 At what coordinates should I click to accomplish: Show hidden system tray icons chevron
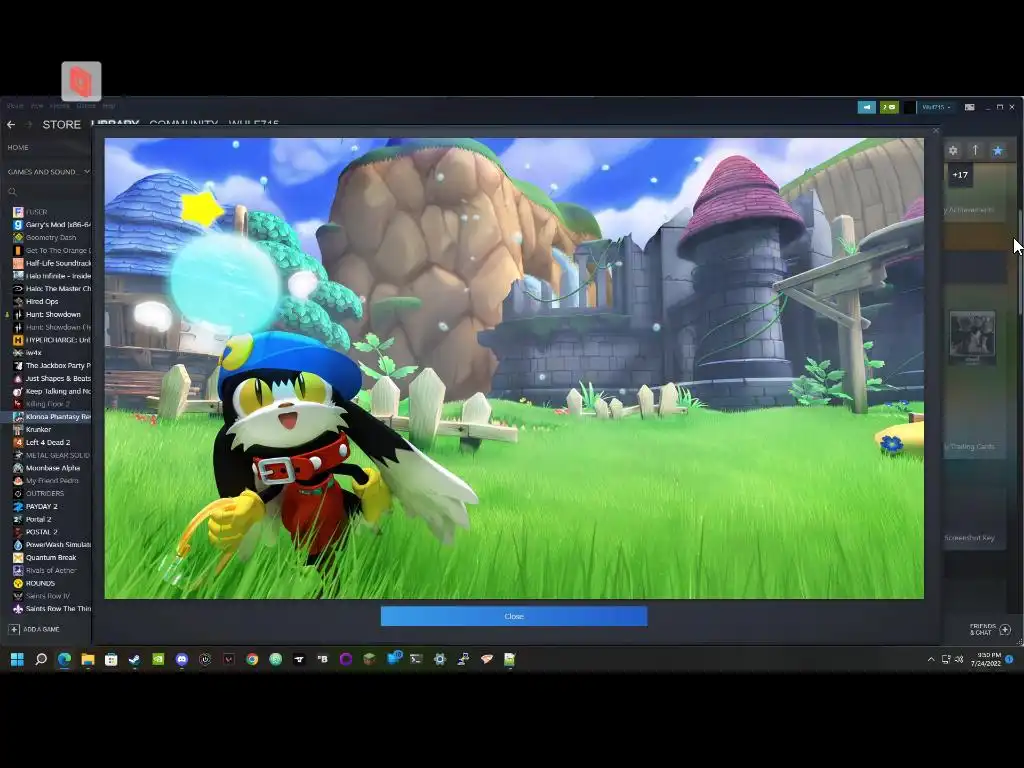[931, 660]
